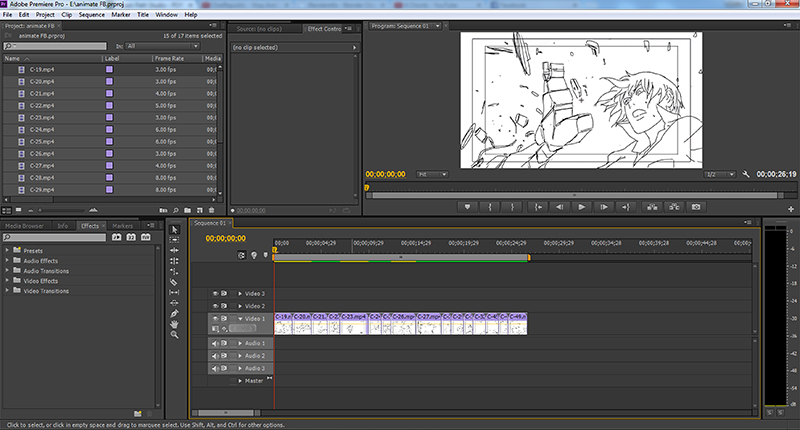Mute Audio 3 track output

[x=215, y=368]
